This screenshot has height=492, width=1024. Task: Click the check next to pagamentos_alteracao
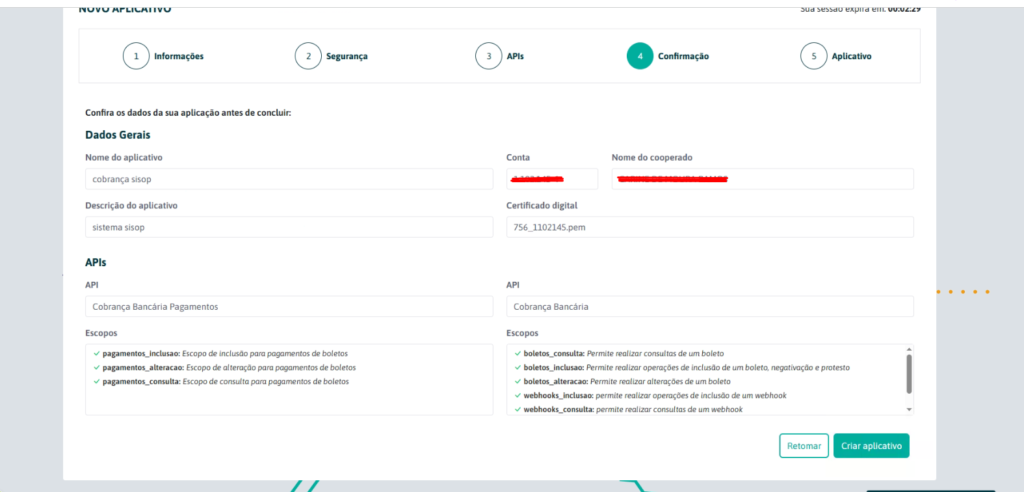click(96, 368)
